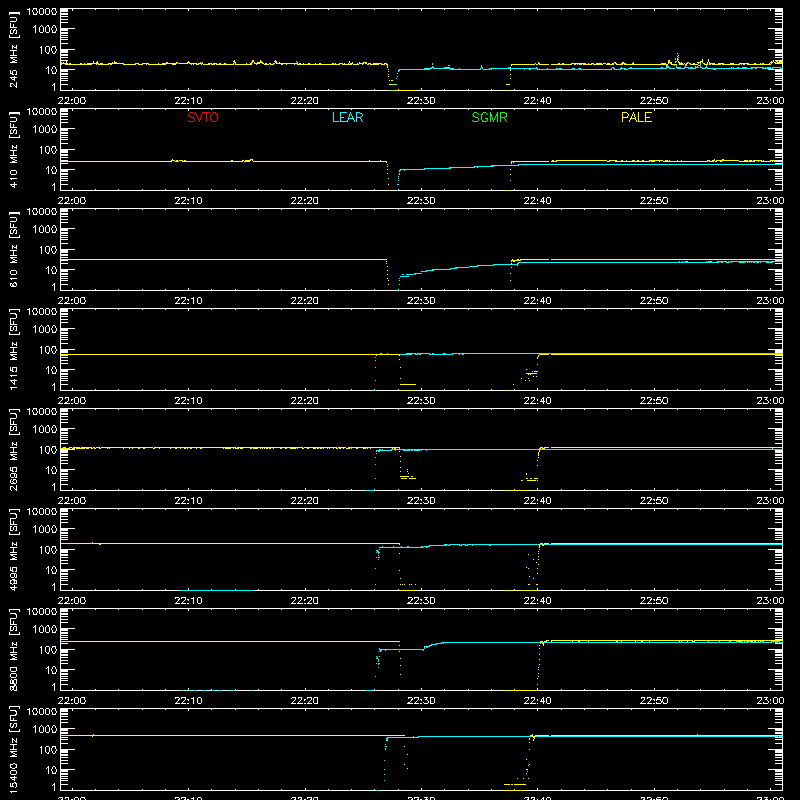The image size is (800, 800).
Task: Click 22:10 time label below 245 MHz plot
Action: [188, 101]
